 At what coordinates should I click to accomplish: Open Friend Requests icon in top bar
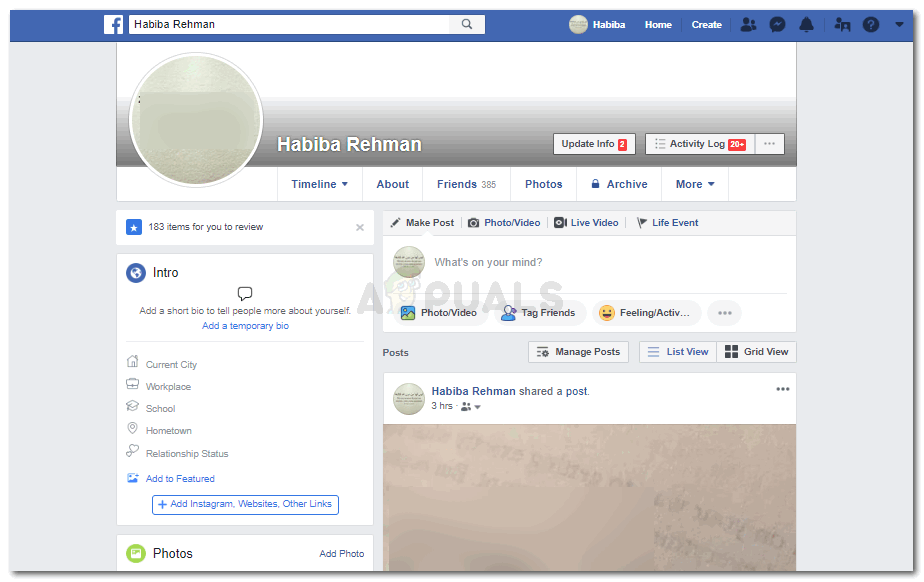748,25
